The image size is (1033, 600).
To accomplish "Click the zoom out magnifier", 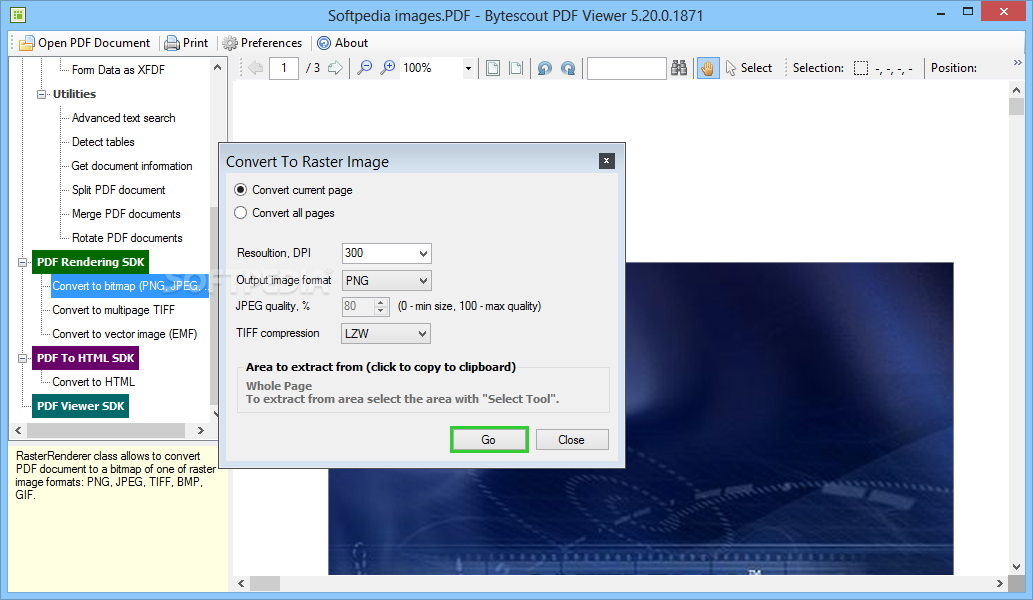I will [364, 68].
